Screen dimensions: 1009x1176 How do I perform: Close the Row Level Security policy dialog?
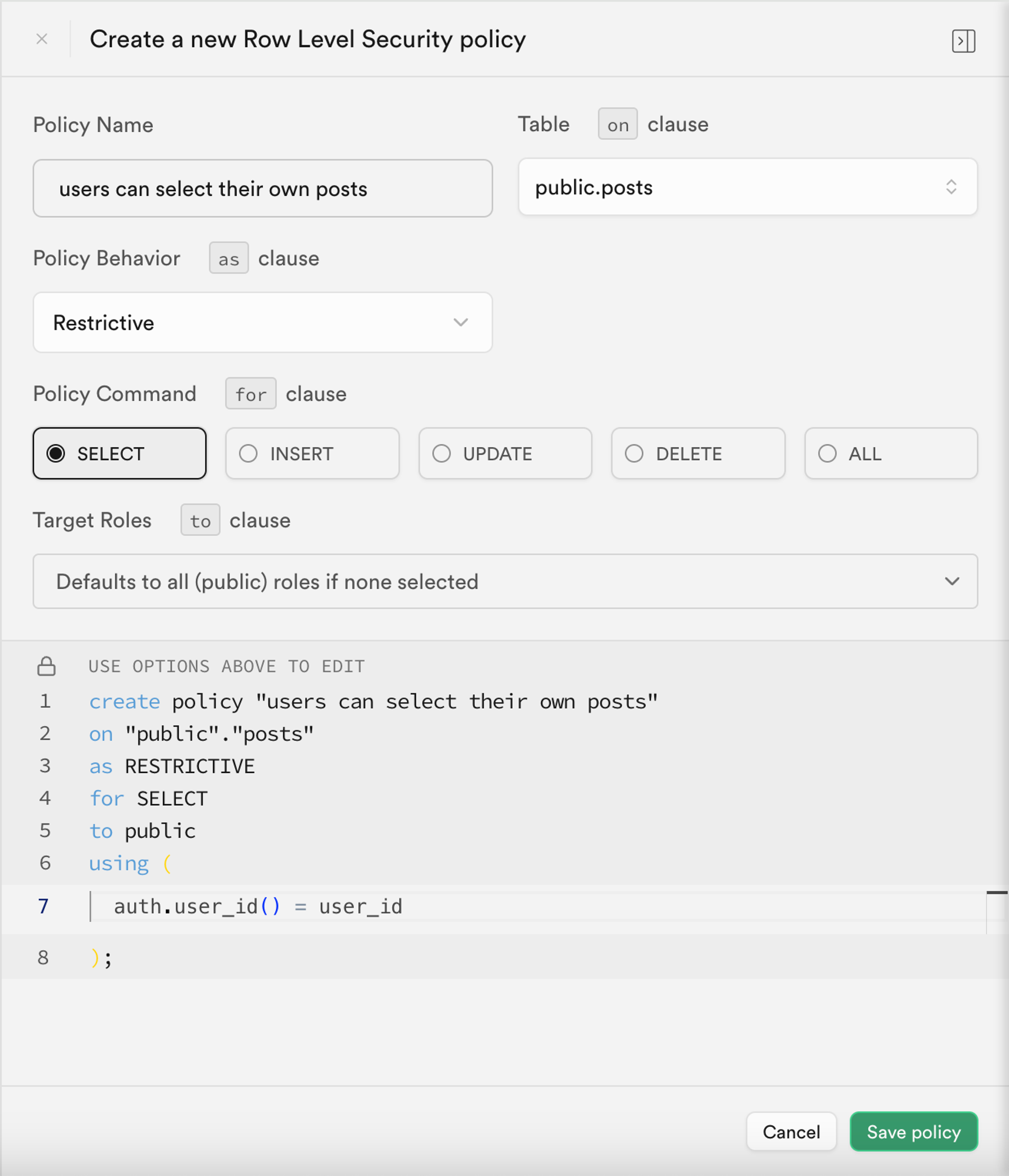click(42, 38)
